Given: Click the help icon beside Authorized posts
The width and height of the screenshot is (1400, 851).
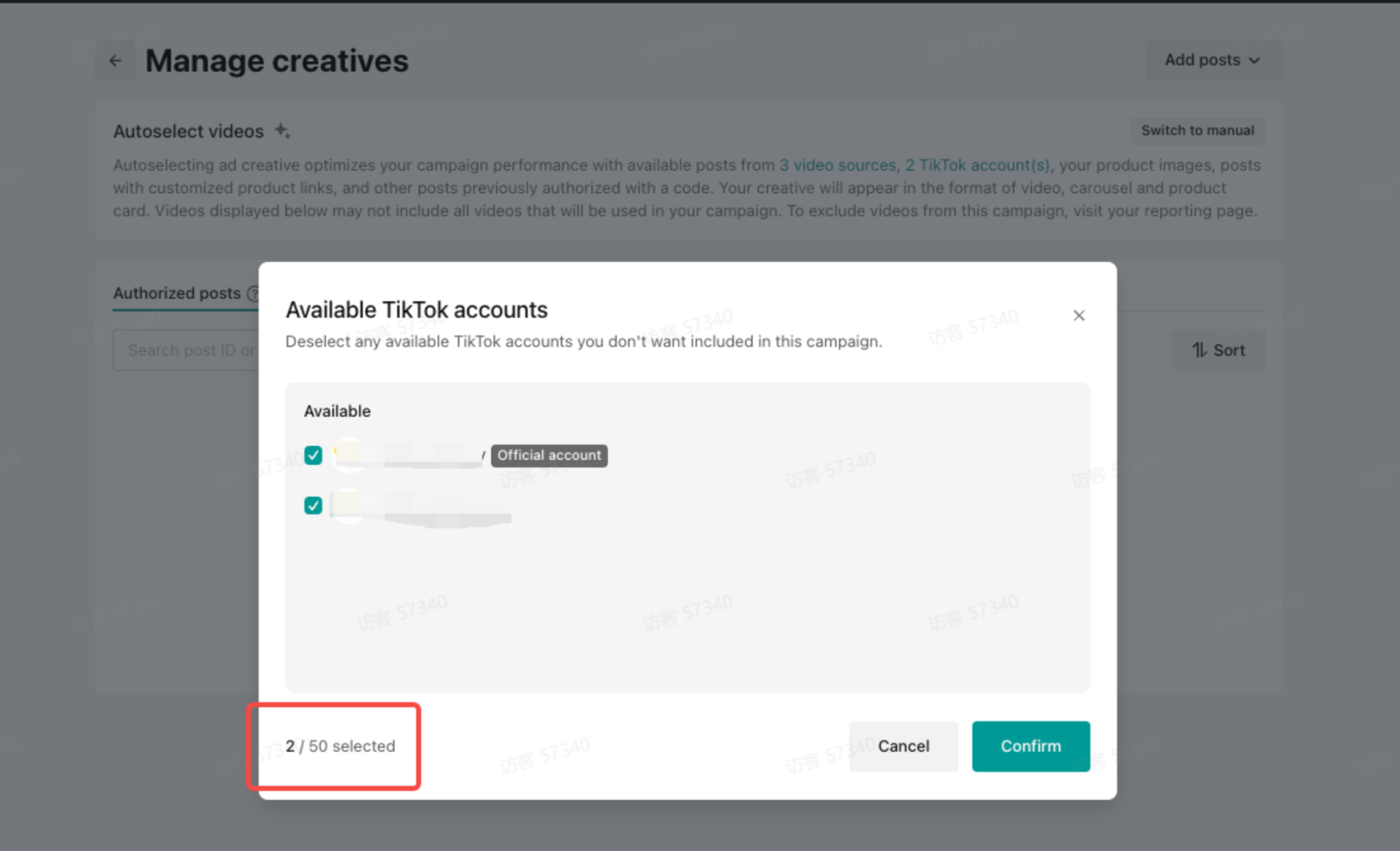Looking at the screenshot, I should click(253, 294).
